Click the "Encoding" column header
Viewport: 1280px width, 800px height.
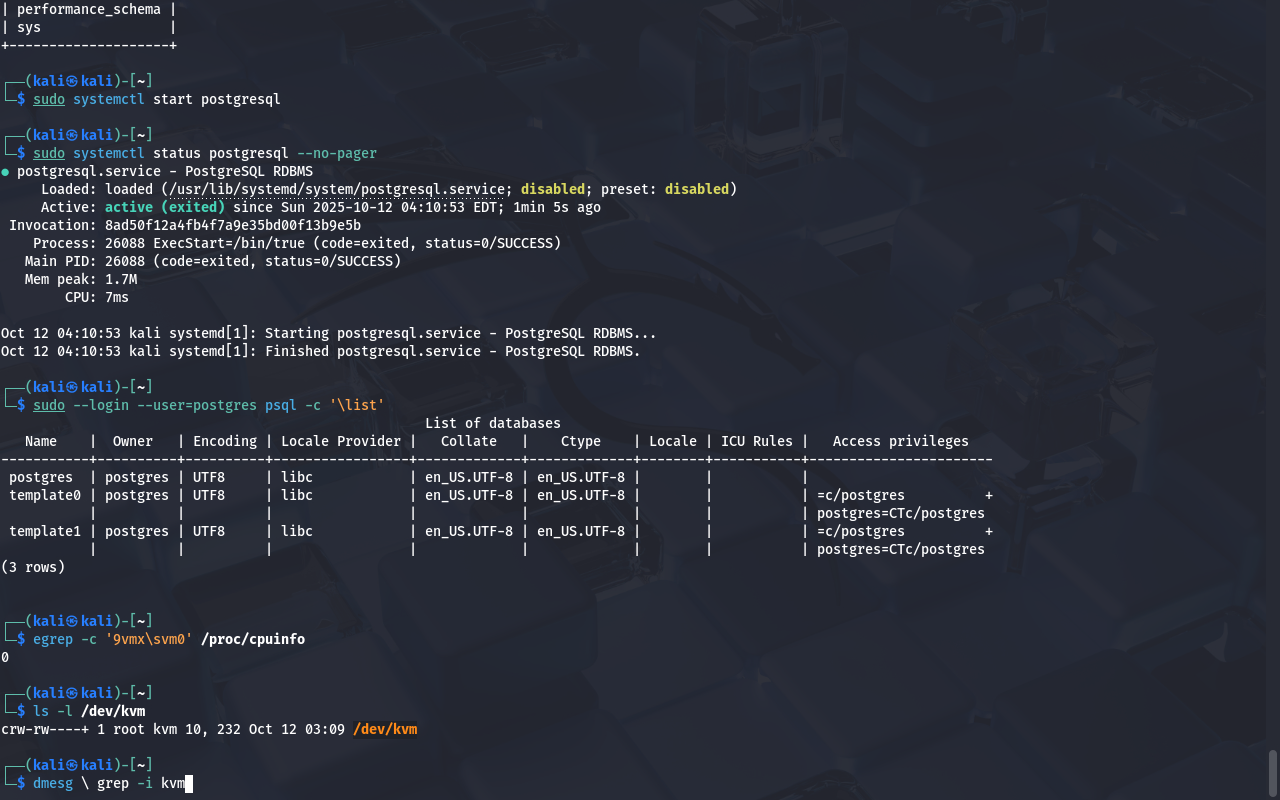pyautogui.click(x=225, y=442)
